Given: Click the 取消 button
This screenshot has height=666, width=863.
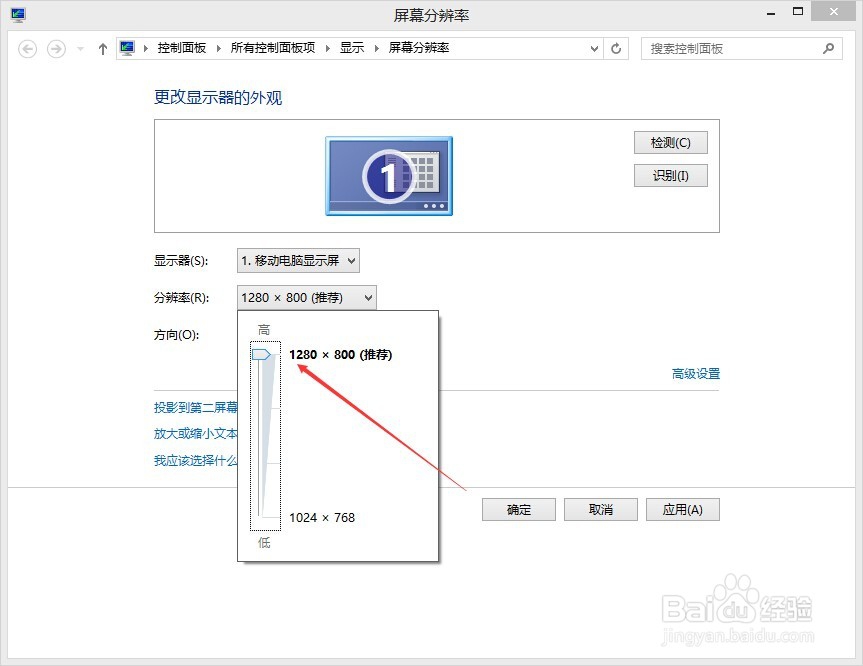Looking at the screenshot, I should (600, 510).
